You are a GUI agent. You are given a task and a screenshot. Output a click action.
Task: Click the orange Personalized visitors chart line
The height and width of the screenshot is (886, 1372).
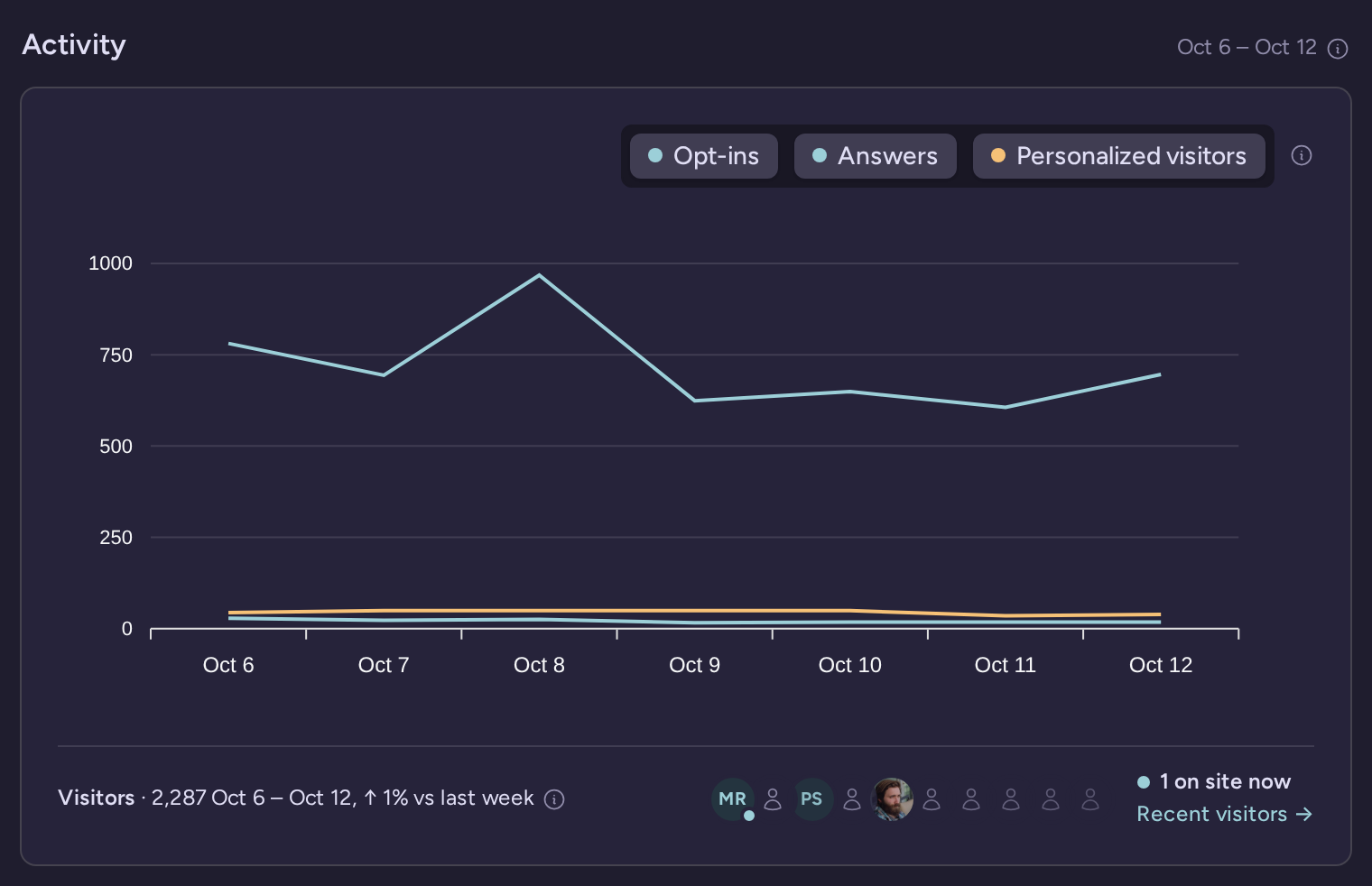[695, 612]
